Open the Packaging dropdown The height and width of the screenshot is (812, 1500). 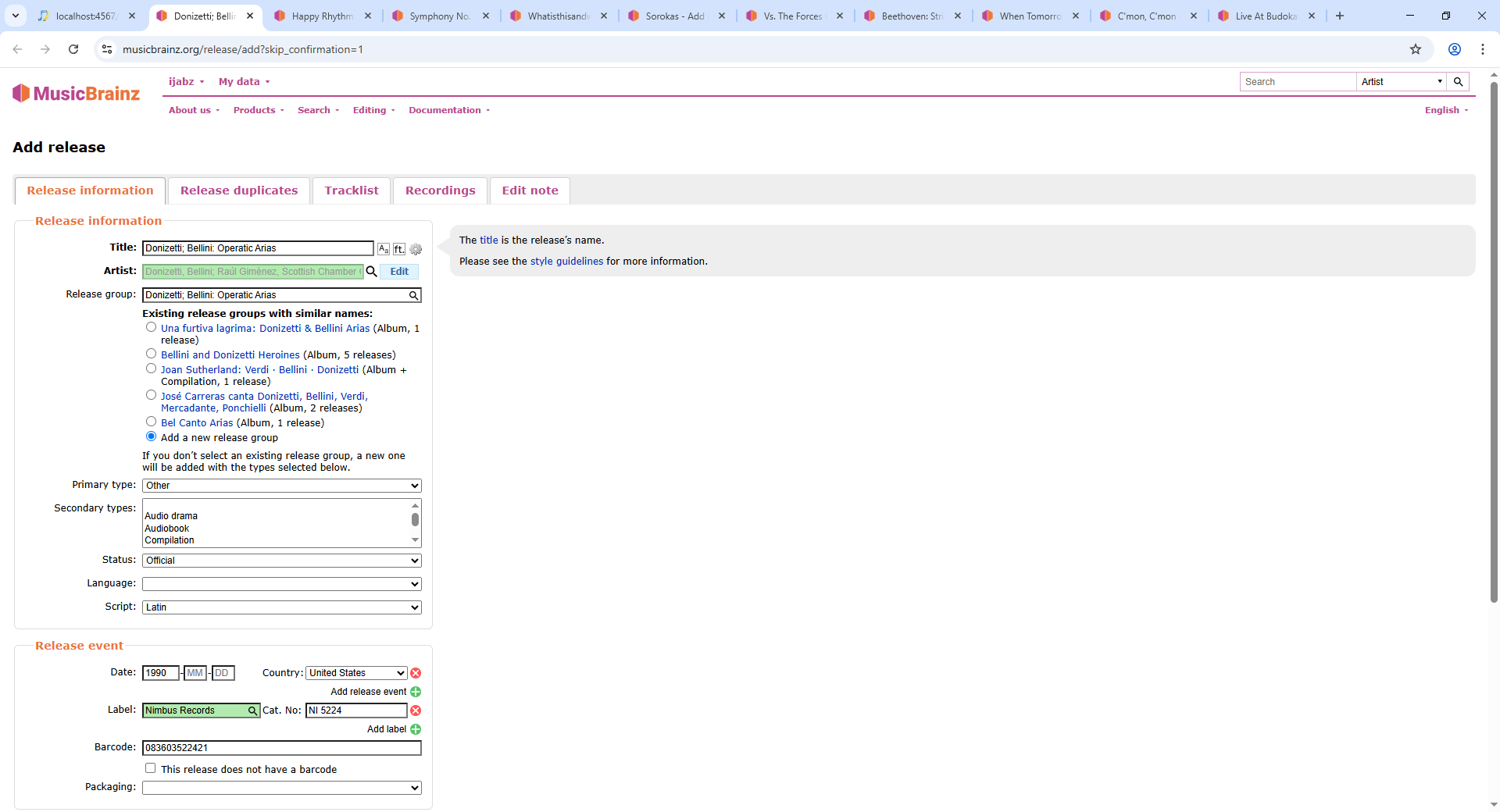point(282,788)
